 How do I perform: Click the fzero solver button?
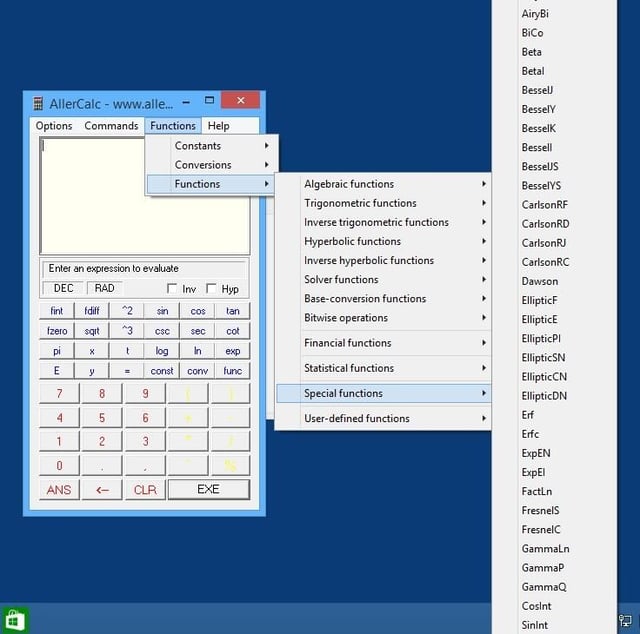[57, 331]
